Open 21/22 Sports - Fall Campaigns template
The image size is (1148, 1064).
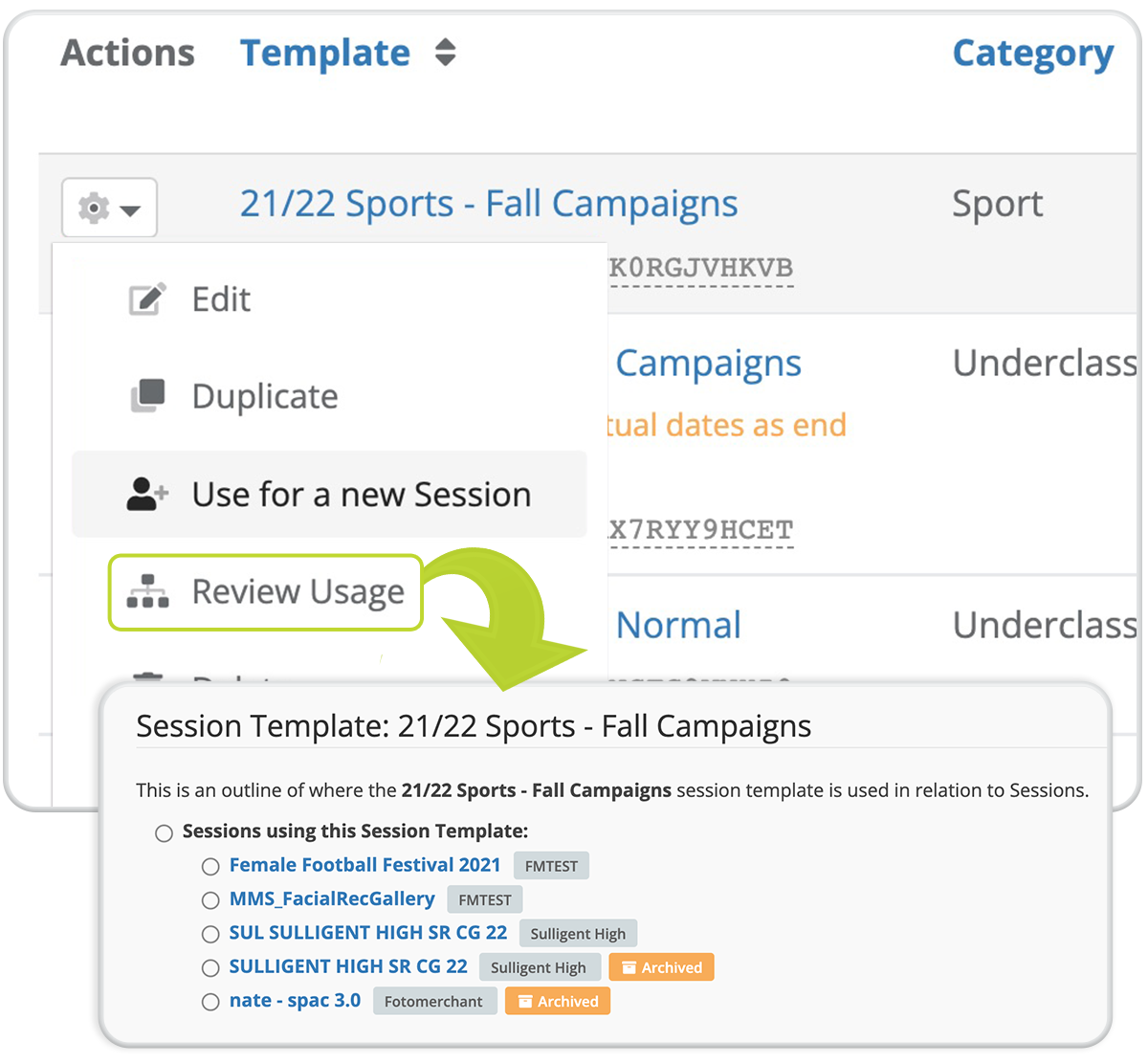pos(489,204)
